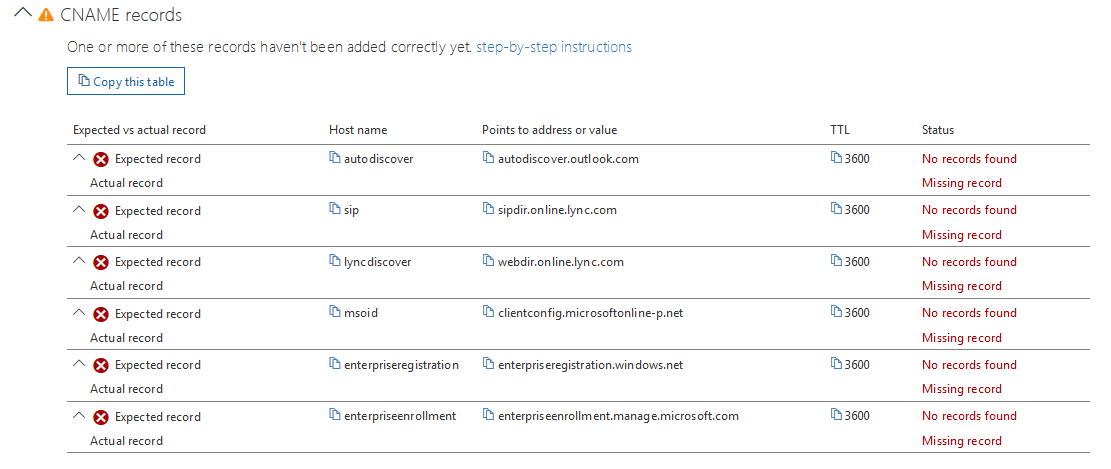
Task: Copy the clientconfig.microsoftonline-p.net value
Action: click(x=487, y=312)
